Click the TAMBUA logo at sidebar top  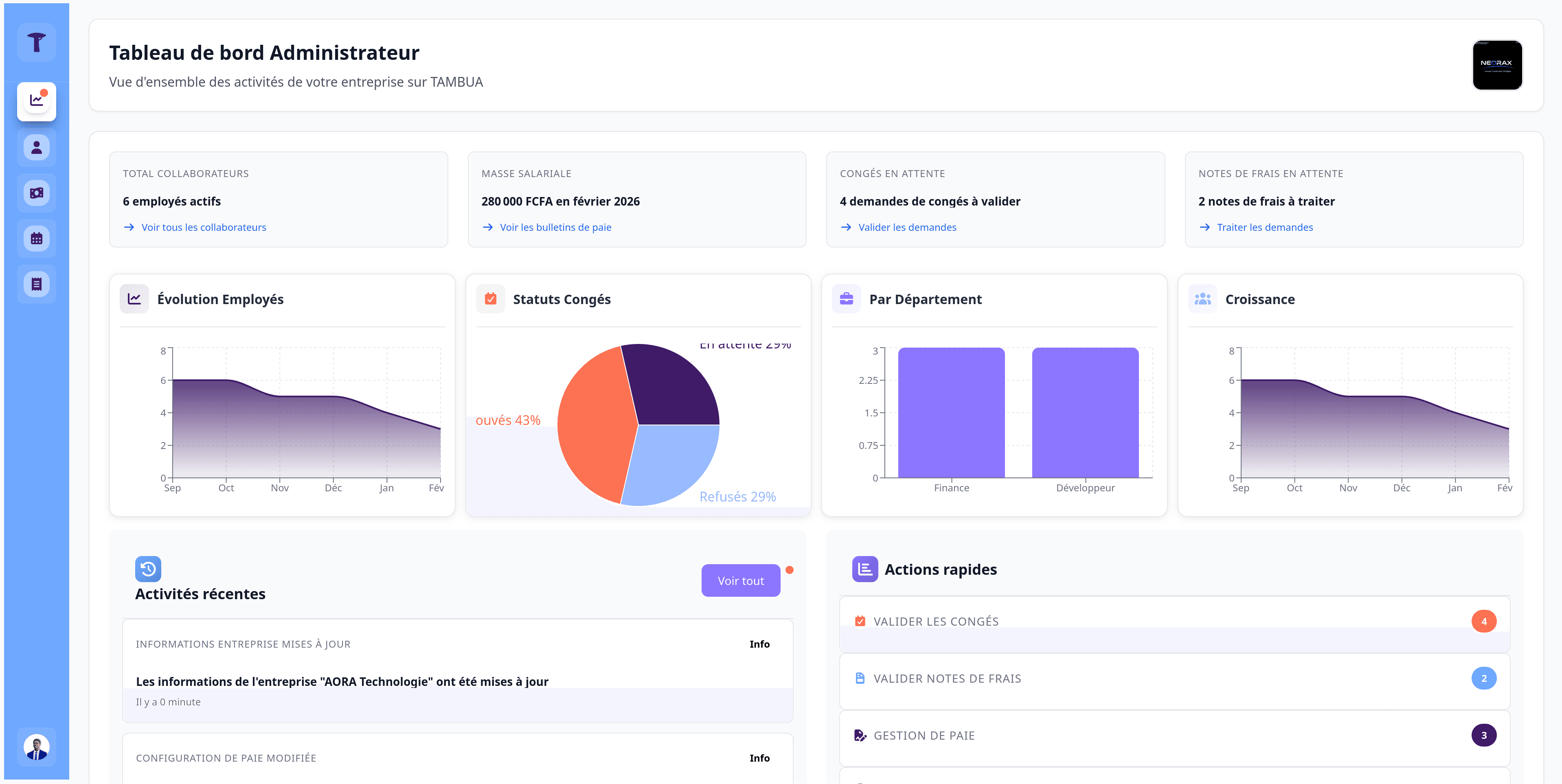point(36,42)
